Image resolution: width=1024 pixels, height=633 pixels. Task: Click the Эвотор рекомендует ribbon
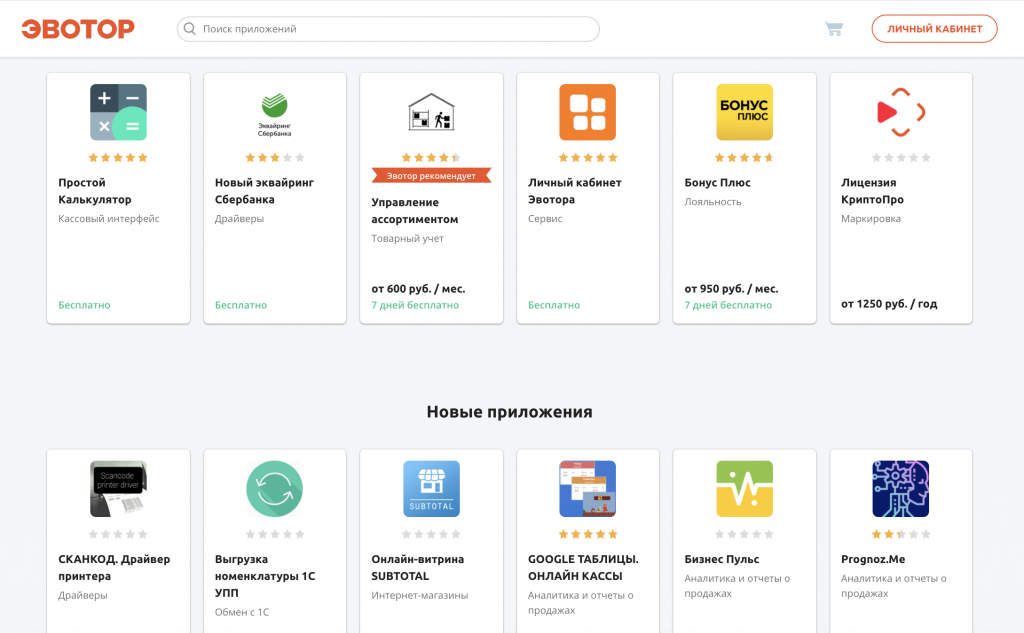tap(431, 176)
